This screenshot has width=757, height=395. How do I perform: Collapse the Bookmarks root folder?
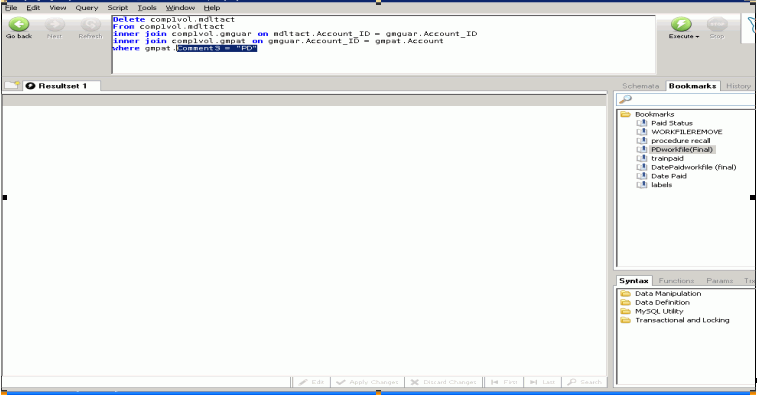(x=626, y=114)
